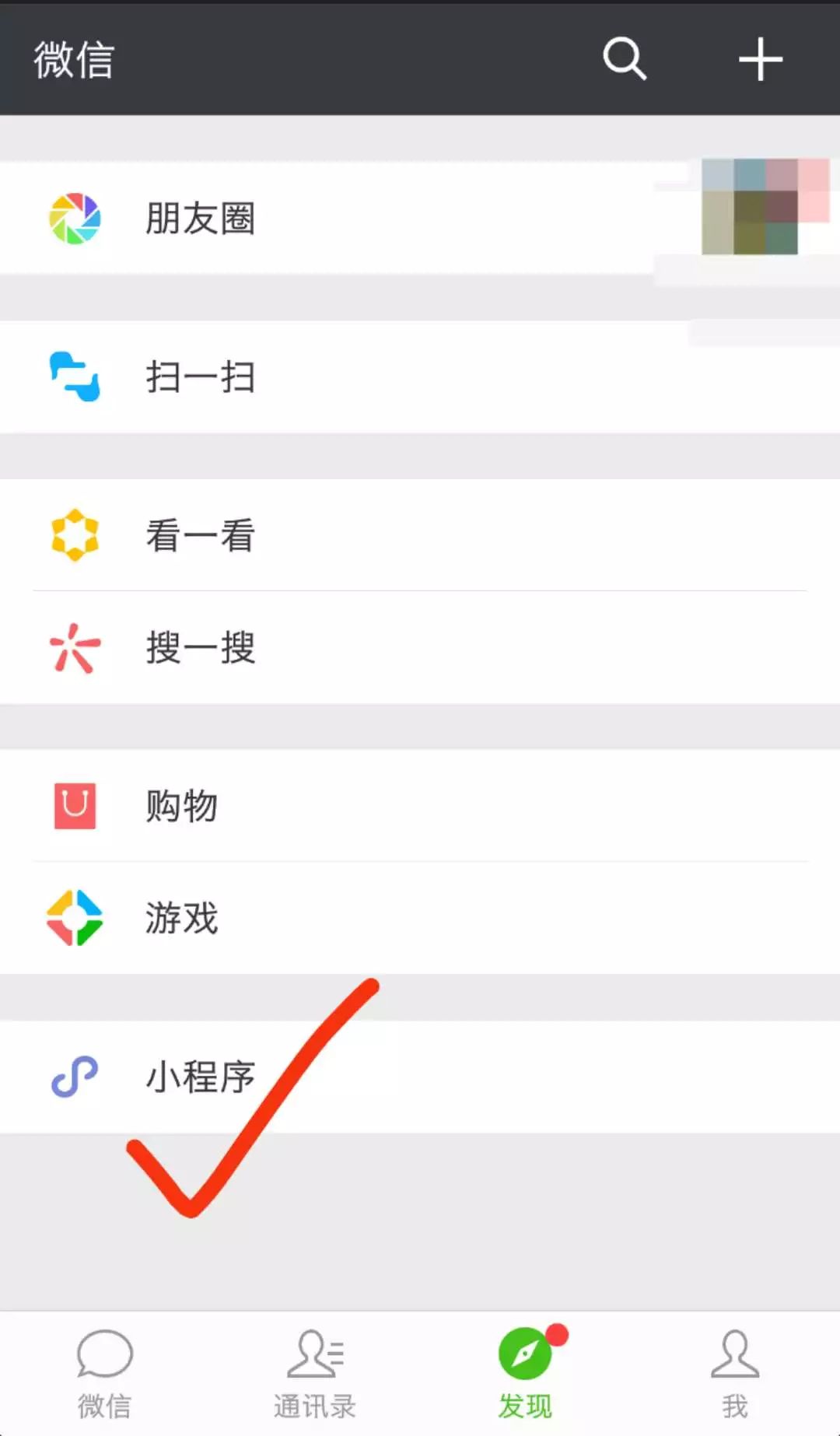
Task: Open the 扫一扫 row text
Action: [x=200, y=377]
